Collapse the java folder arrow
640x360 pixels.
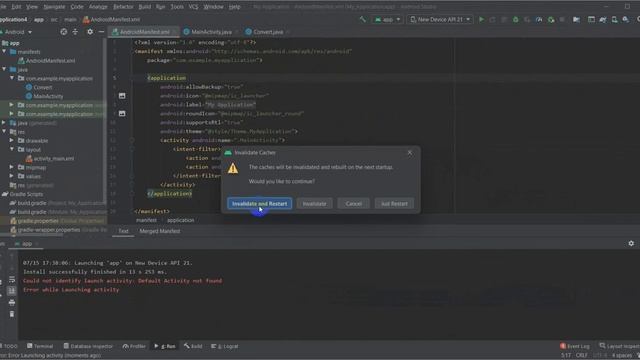pyautogui.click(x=4, y=69)
